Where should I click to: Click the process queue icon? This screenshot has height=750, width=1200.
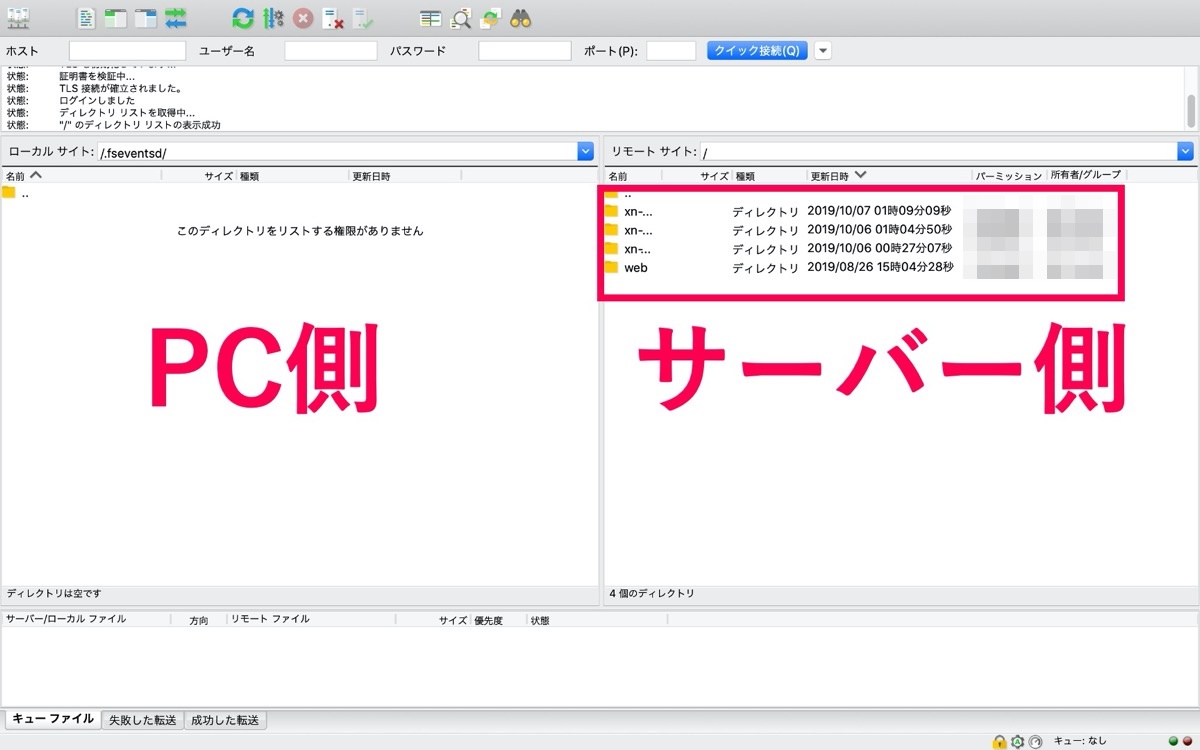[273, 17]
